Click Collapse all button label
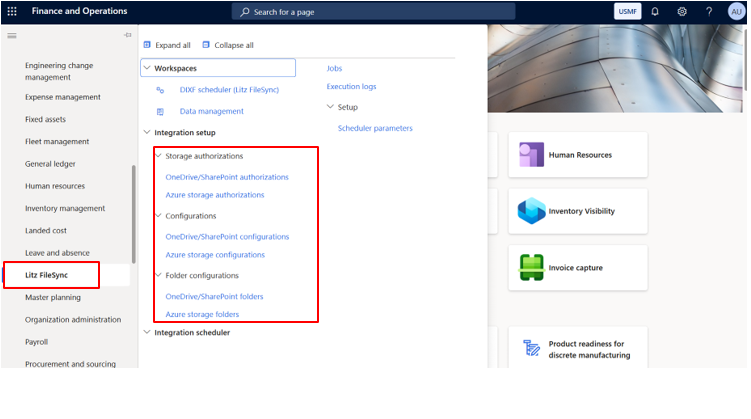This screenshot has width=751, height=419. [x=234, y=45]
